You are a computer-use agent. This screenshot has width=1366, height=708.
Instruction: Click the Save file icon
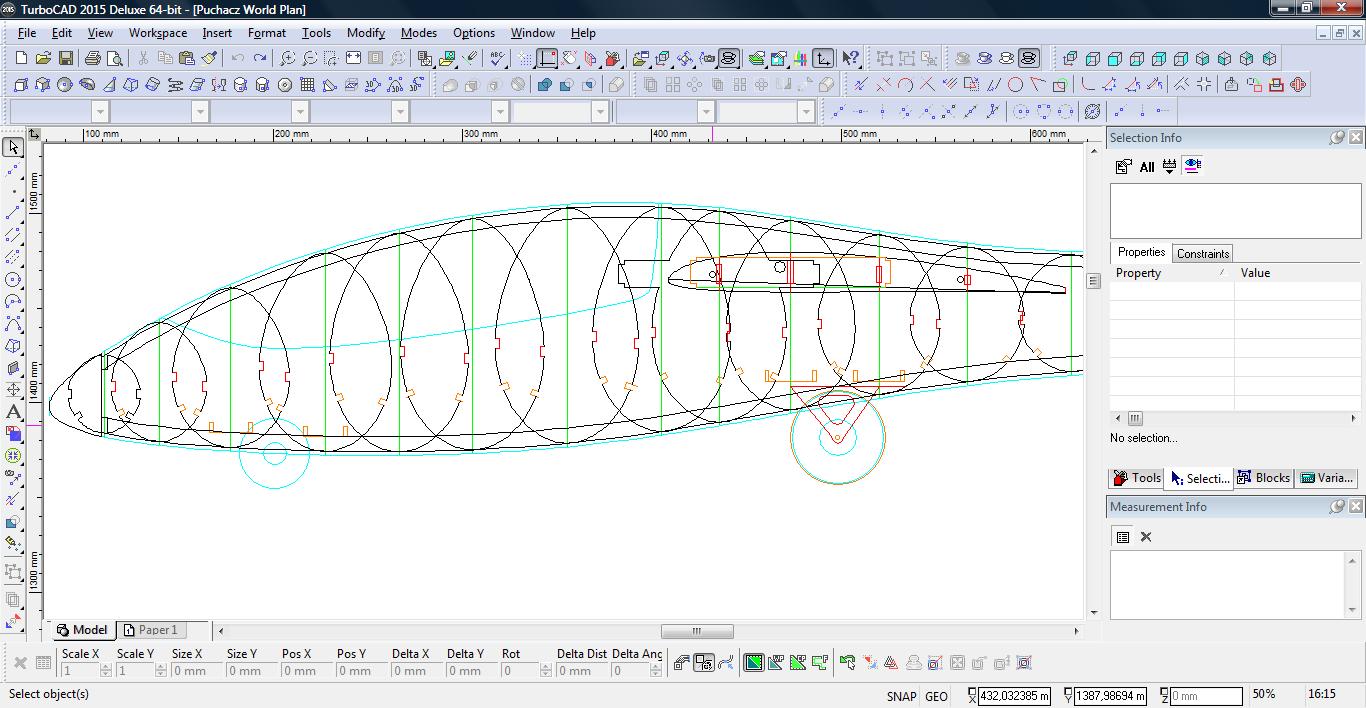(x=65, y=59)
